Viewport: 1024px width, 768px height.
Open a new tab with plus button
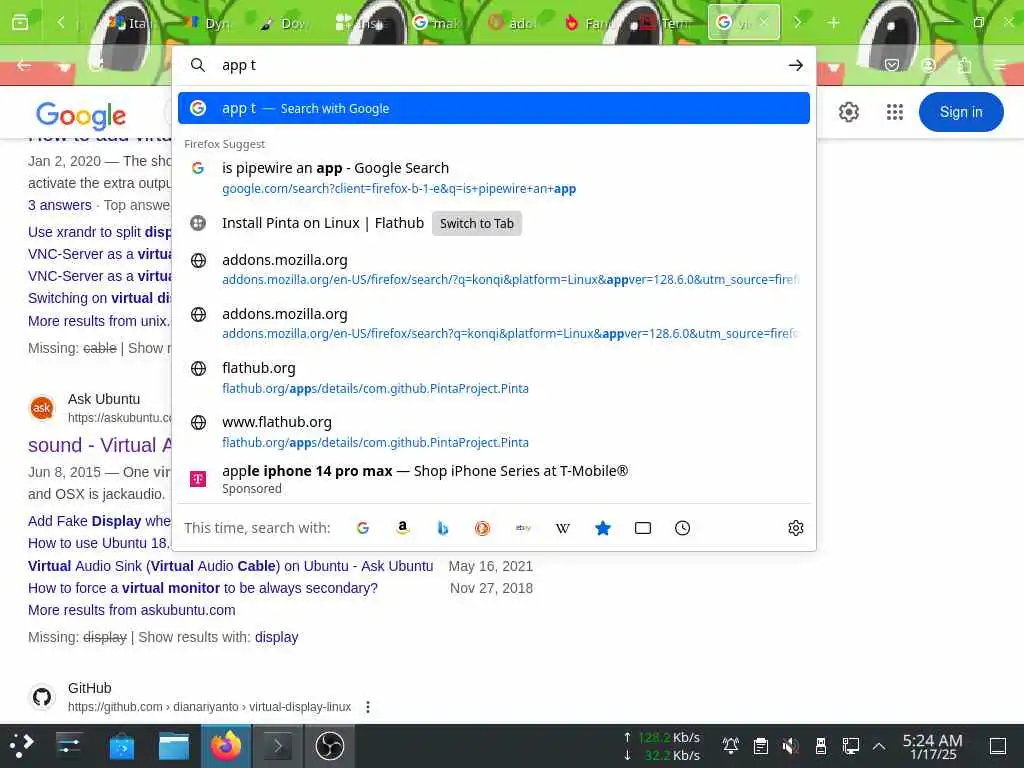pyautogui.click(x=833, y=23)
